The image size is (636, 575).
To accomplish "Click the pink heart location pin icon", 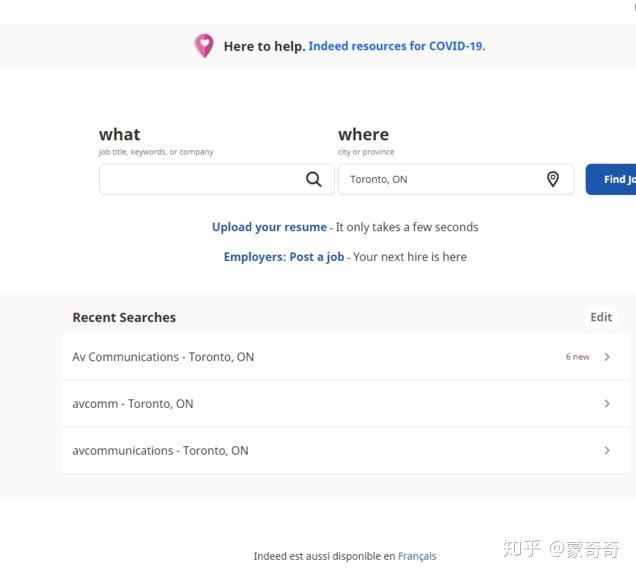I will 204,45.
